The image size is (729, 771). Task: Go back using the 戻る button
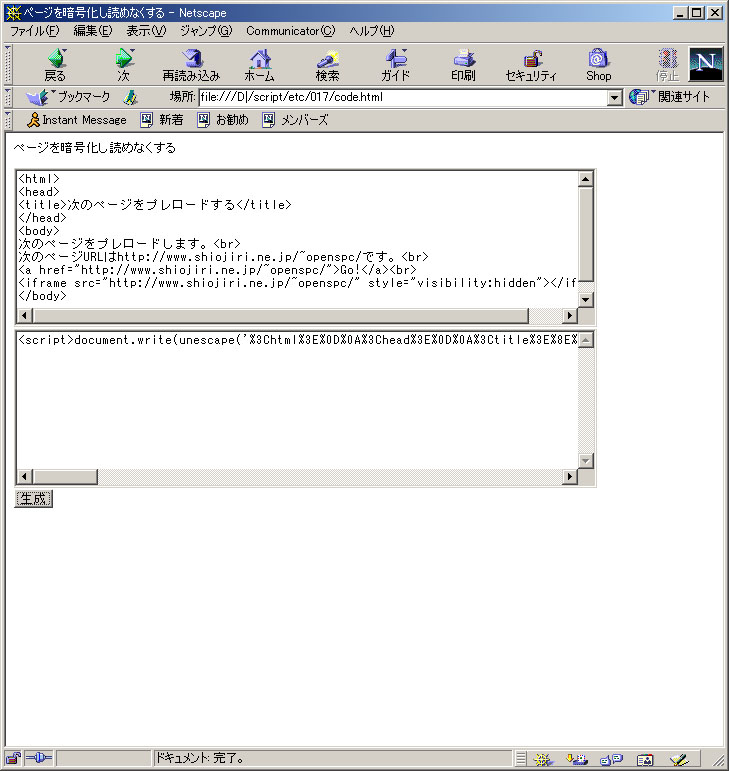point(55,64)
